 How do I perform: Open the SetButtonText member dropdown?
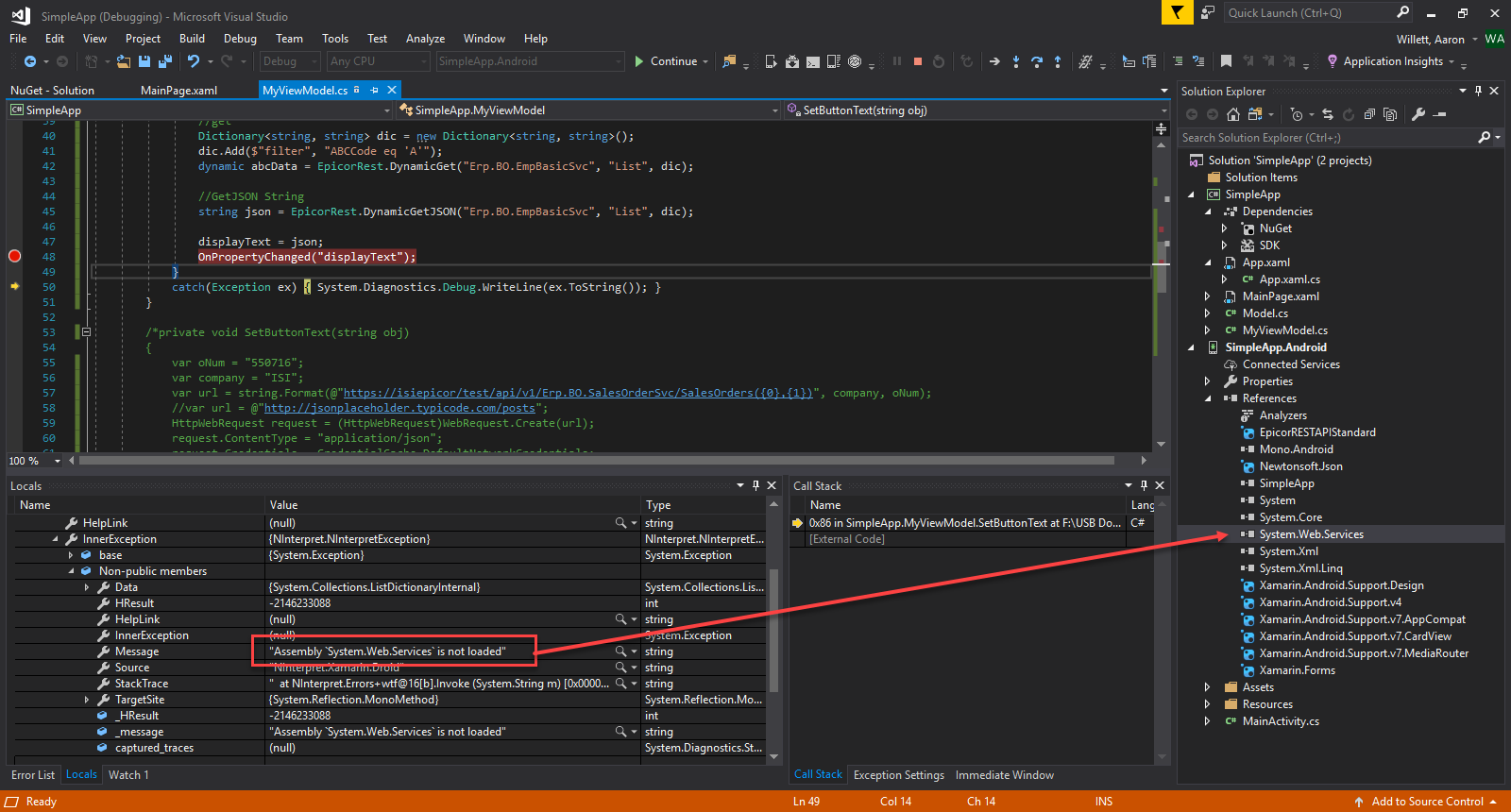pyautogui.click(x=976, y=110)
